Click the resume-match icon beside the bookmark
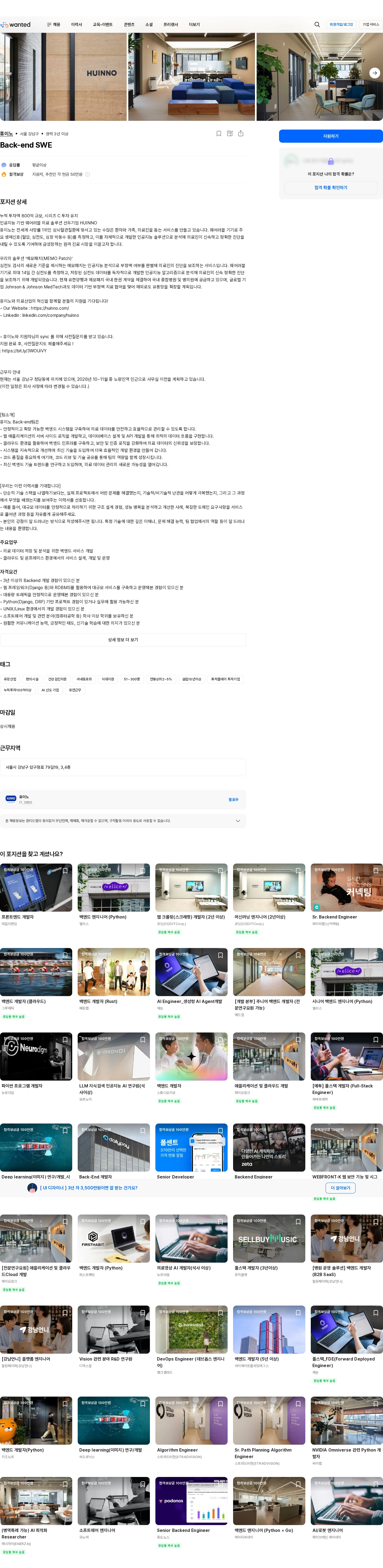 pyautogui.click(x=230, y=133)
